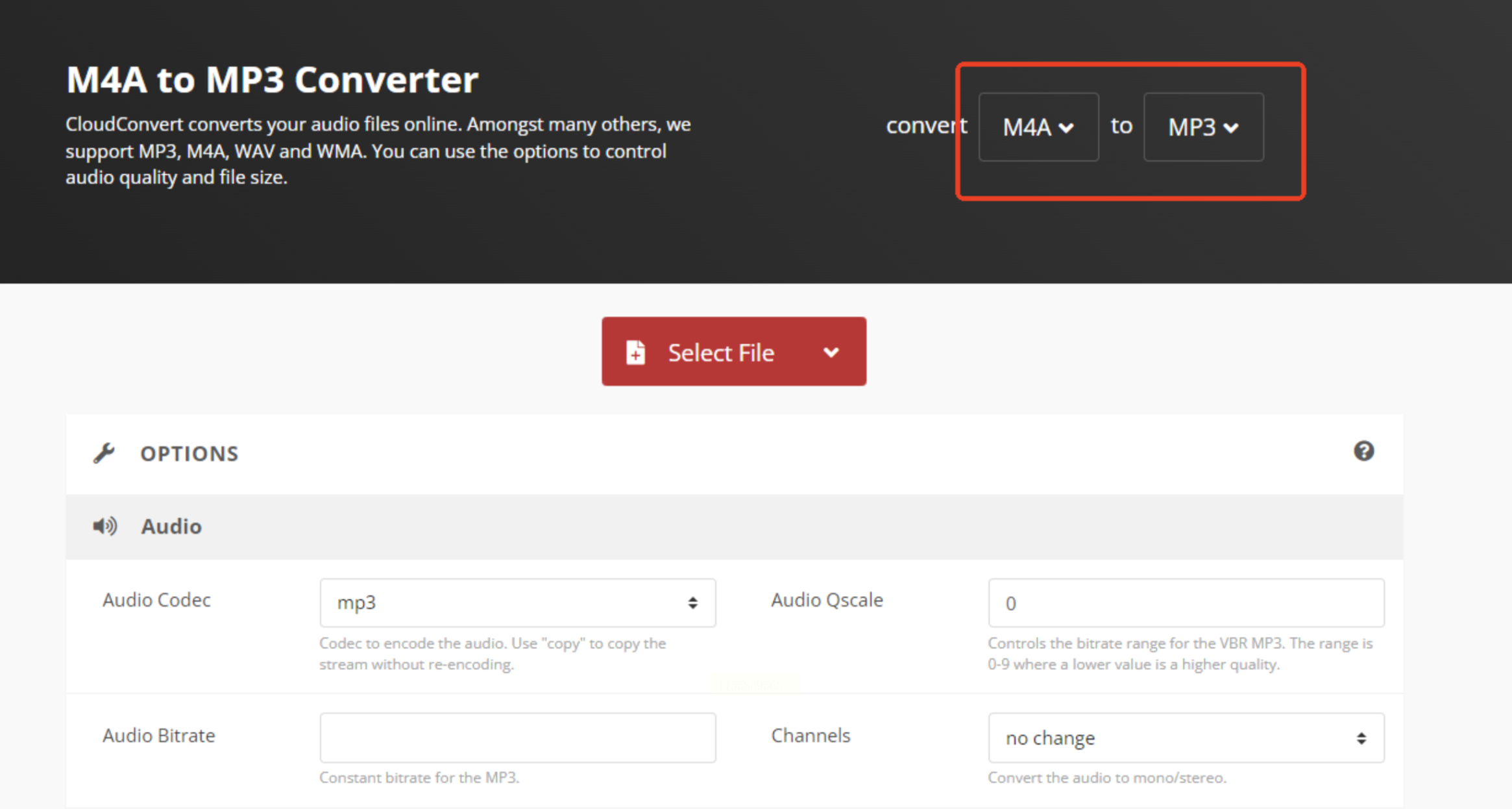The image size is (1512, 809).
Task: Open the Audio Codec mp3 dropdown
Action: coord(517,603)
